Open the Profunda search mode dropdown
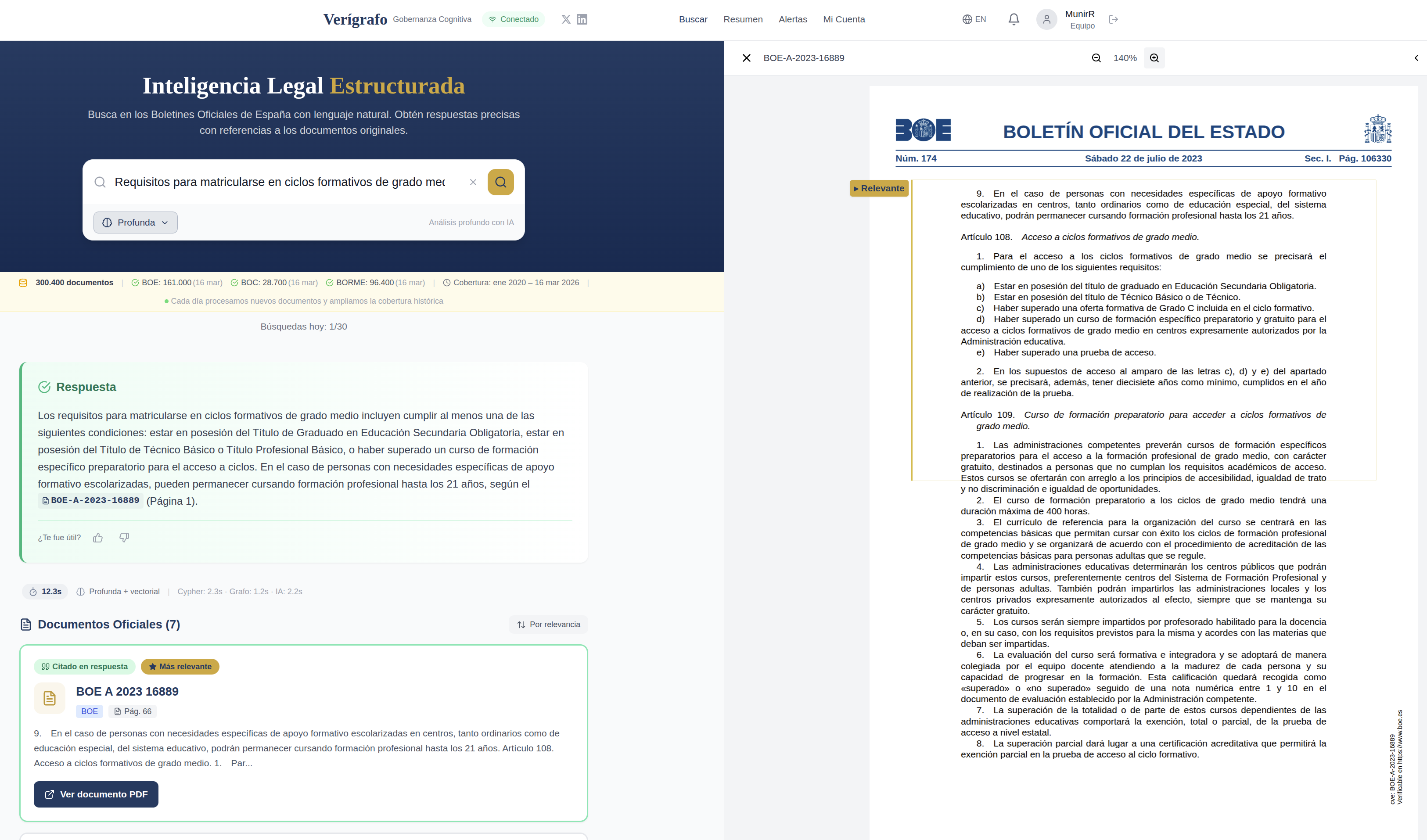Screen dimensions: 1427x840 click(x=135, y=222)
